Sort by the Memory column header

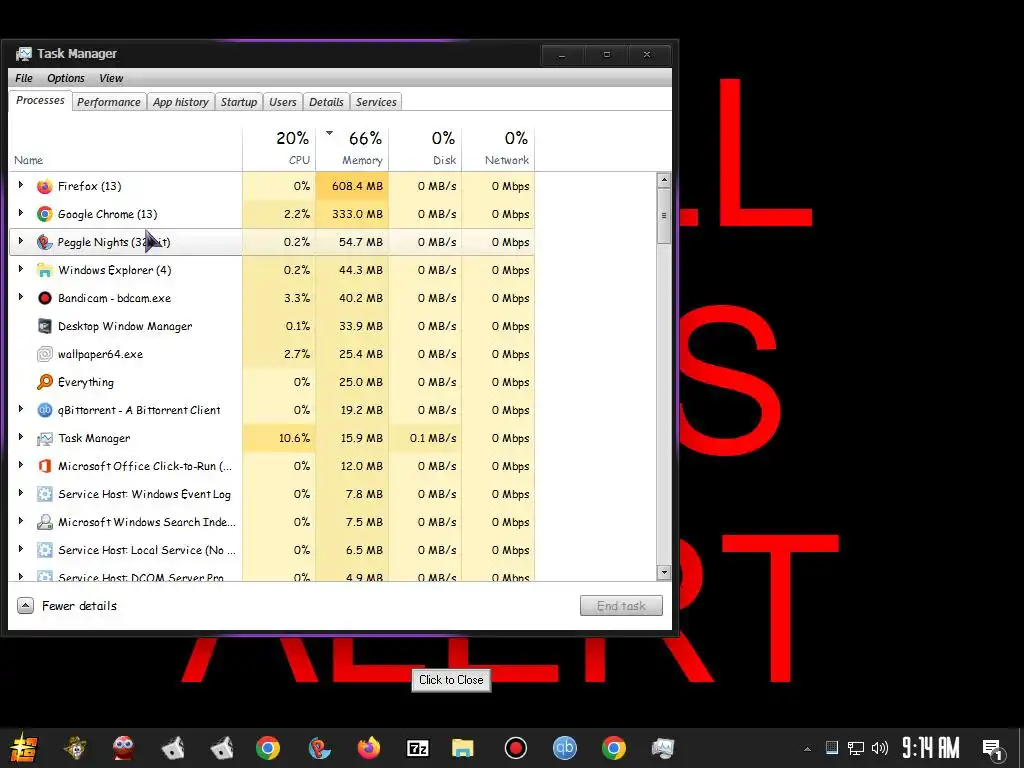[x=352, y=148]
